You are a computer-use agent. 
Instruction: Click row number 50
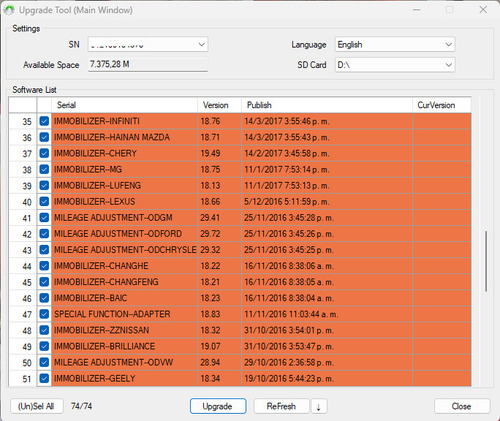(27, 363)
